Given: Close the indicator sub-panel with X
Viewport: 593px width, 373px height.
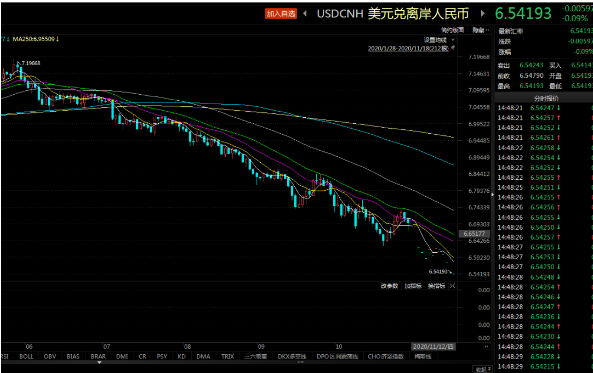Looking at the screenshot, I should (452, 286).
